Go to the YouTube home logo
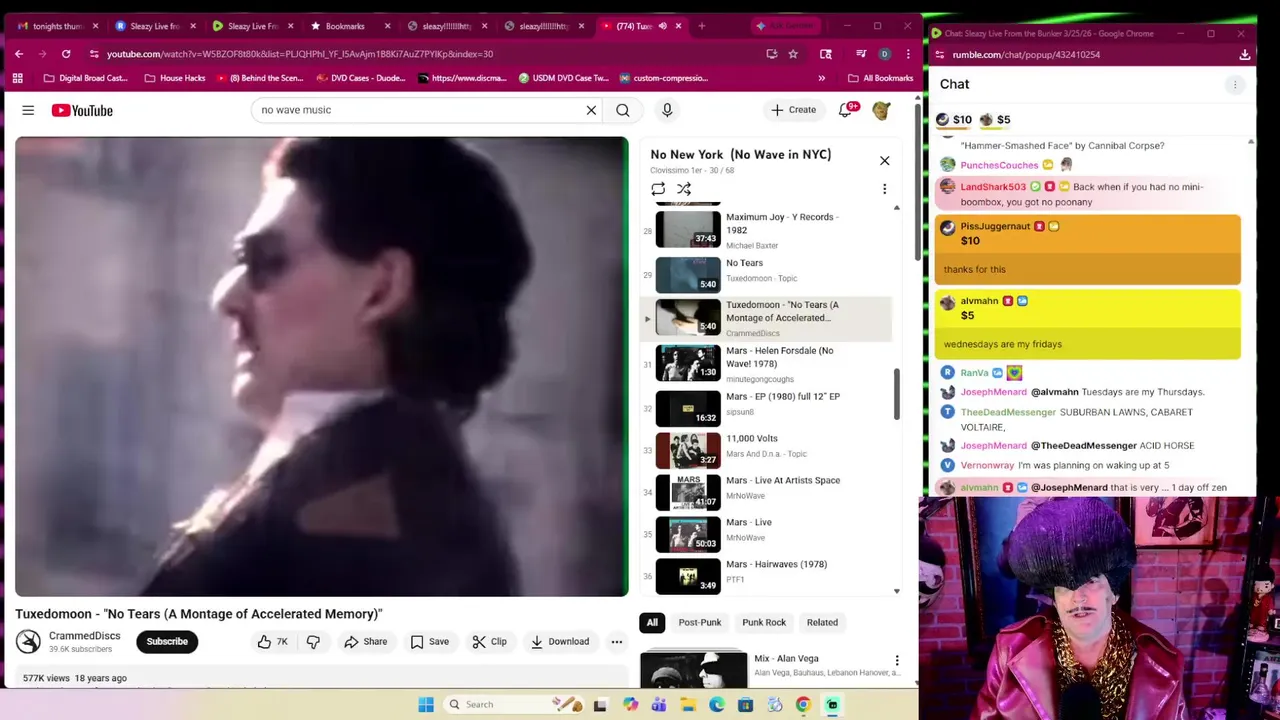Image resolution: width=1280 pixels, height=720 pixels. (82, 110)
